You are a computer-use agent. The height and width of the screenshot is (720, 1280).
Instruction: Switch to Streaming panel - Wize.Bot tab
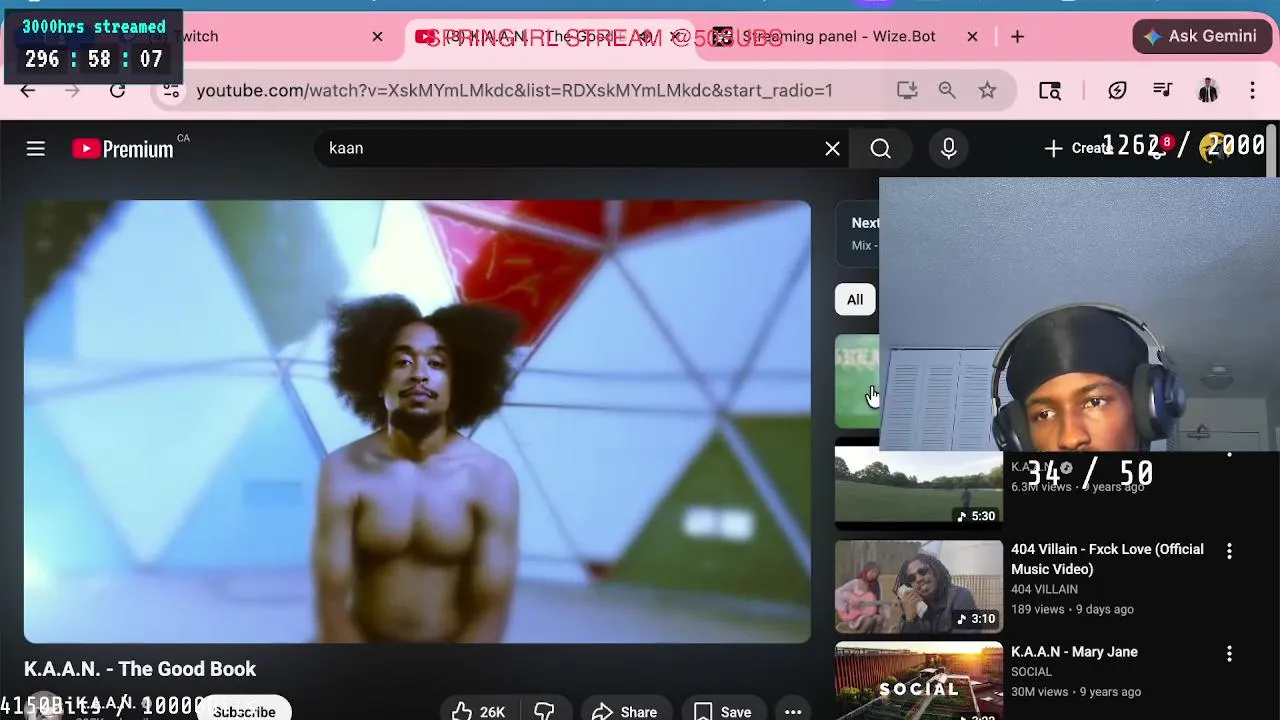838,36
